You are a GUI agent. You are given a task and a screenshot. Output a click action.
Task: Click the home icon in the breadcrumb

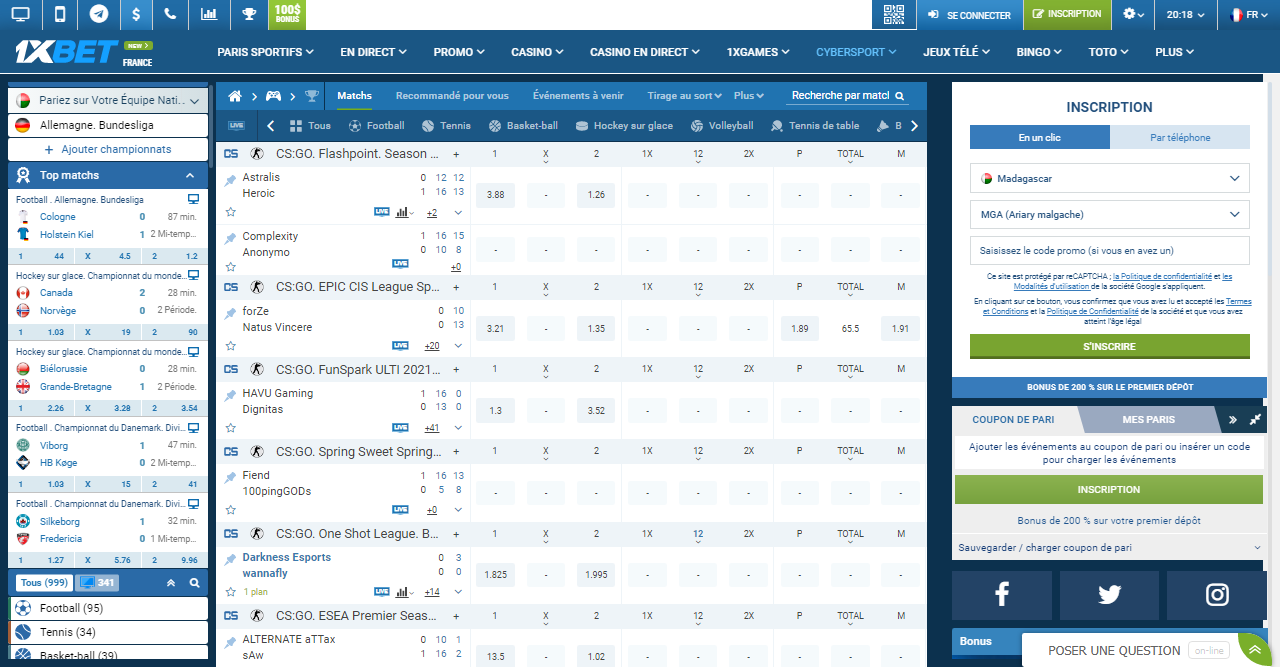pyautogui.click(x=235, y=96)
